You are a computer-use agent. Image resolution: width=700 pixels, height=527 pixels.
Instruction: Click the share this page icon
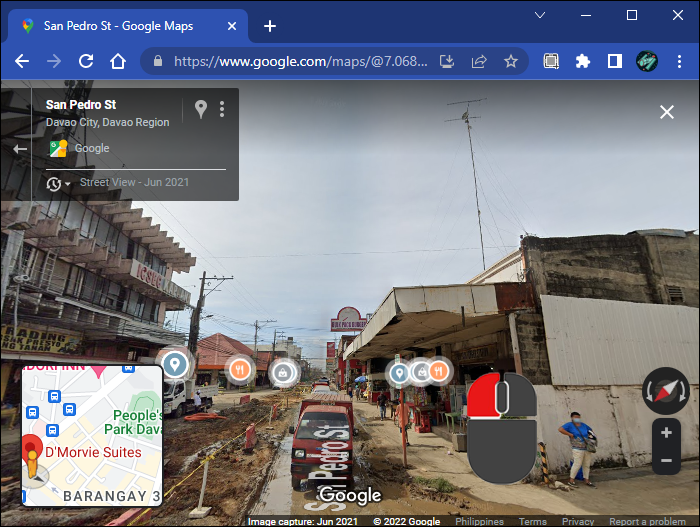click(479, 61)
